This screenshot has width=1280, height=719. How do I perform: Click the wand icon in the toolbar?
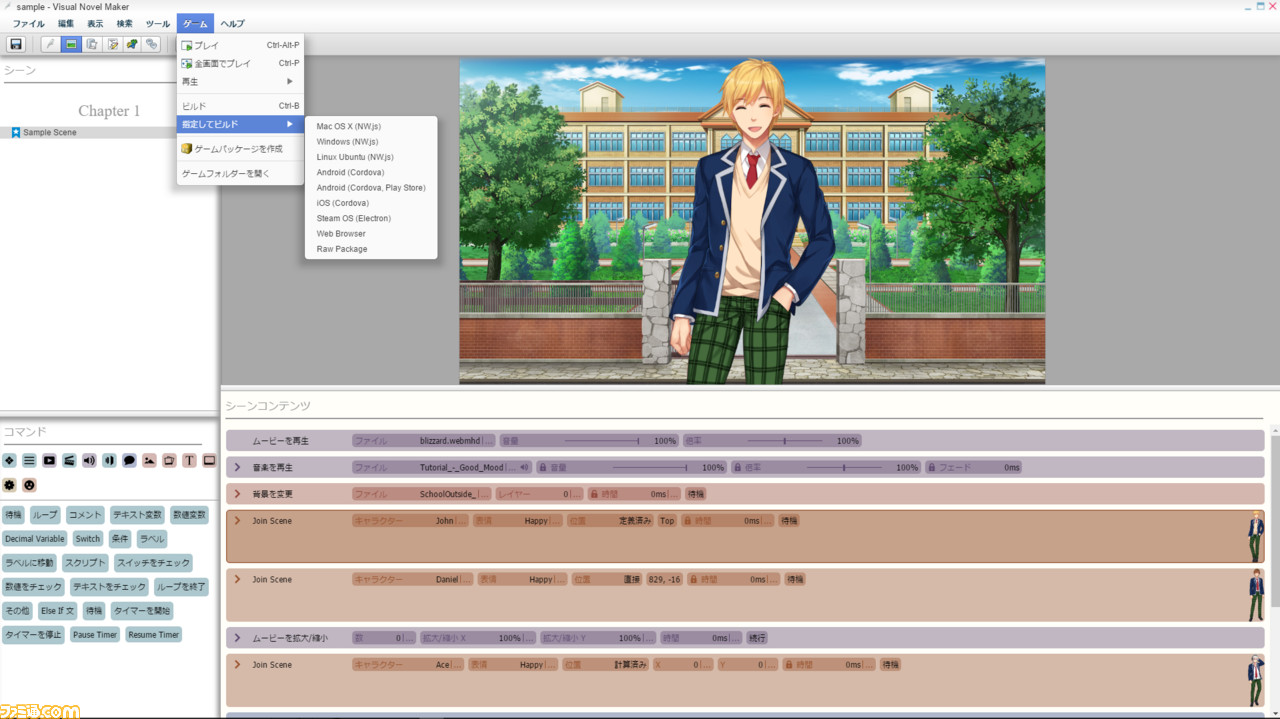pos(50,44)
